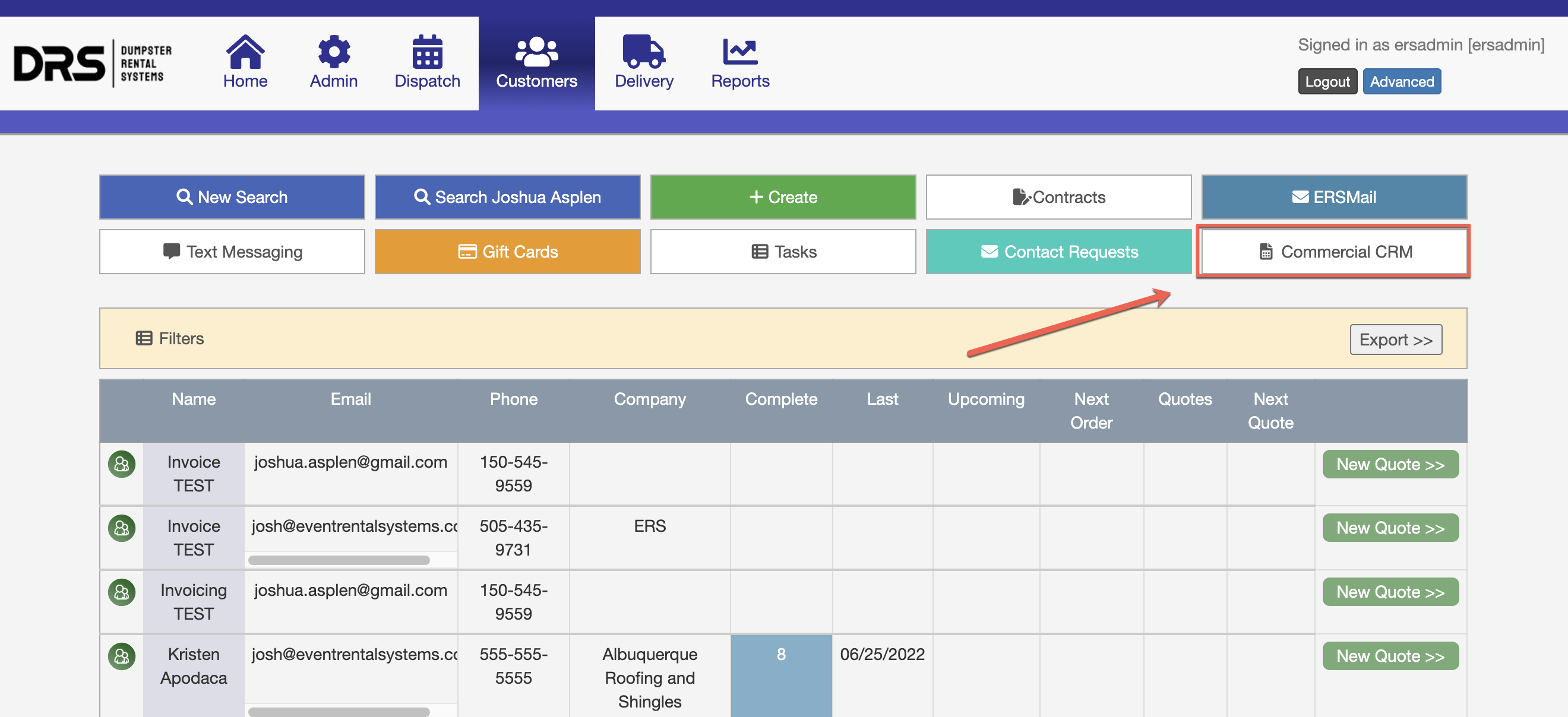Click the green customer icon in first row
Screen dimensions: 1568x717
click(x=122, y=464)
